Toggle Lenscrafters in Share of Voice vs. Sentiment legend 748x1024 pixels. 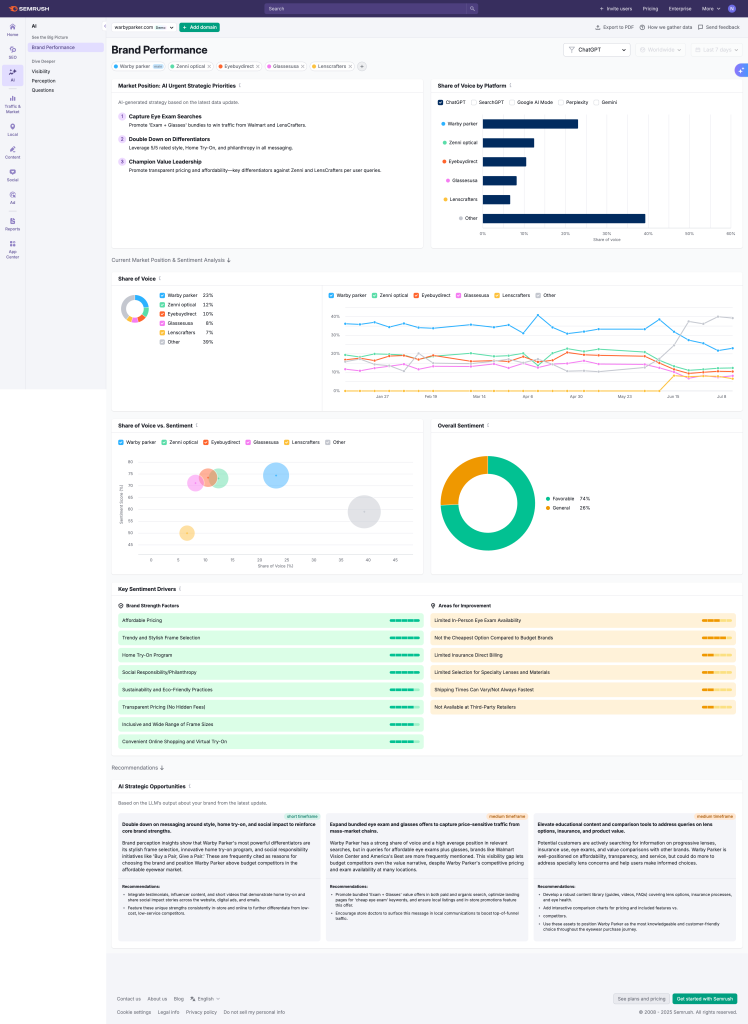tap(287, 442)
